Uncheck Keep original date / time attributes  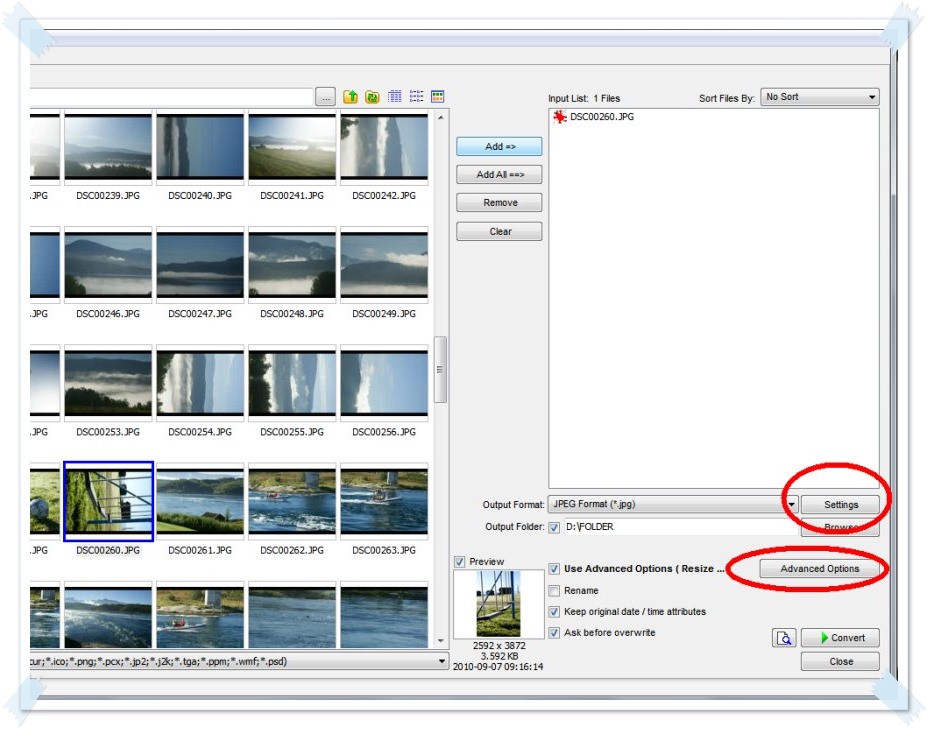tap(555, 612)
